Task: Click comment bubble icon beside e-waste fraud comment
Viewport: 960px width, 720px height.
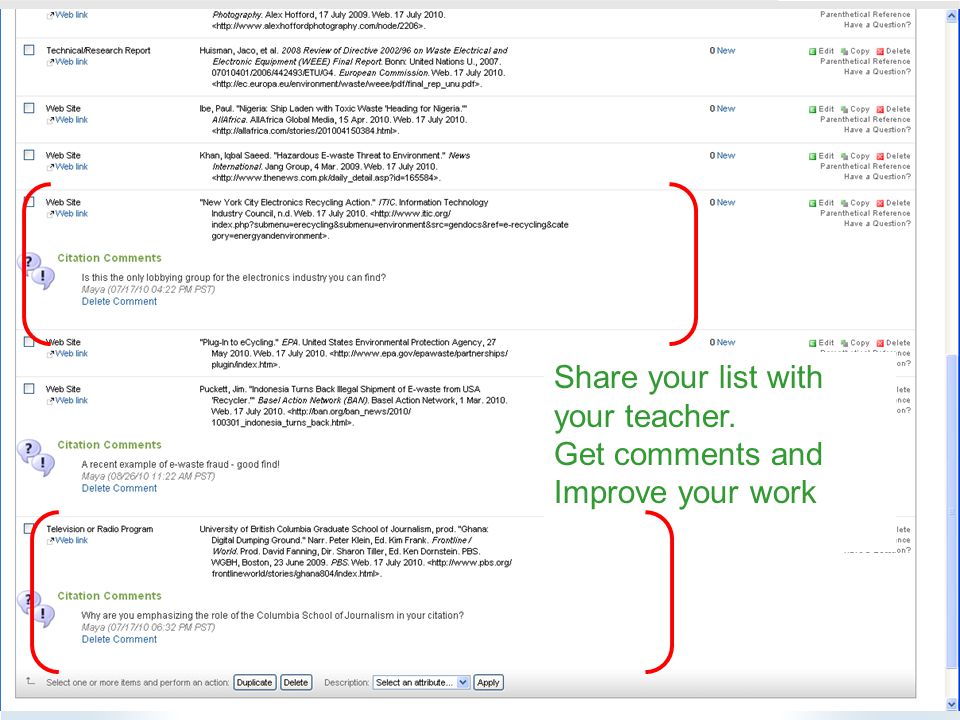Action: [36, 457]
